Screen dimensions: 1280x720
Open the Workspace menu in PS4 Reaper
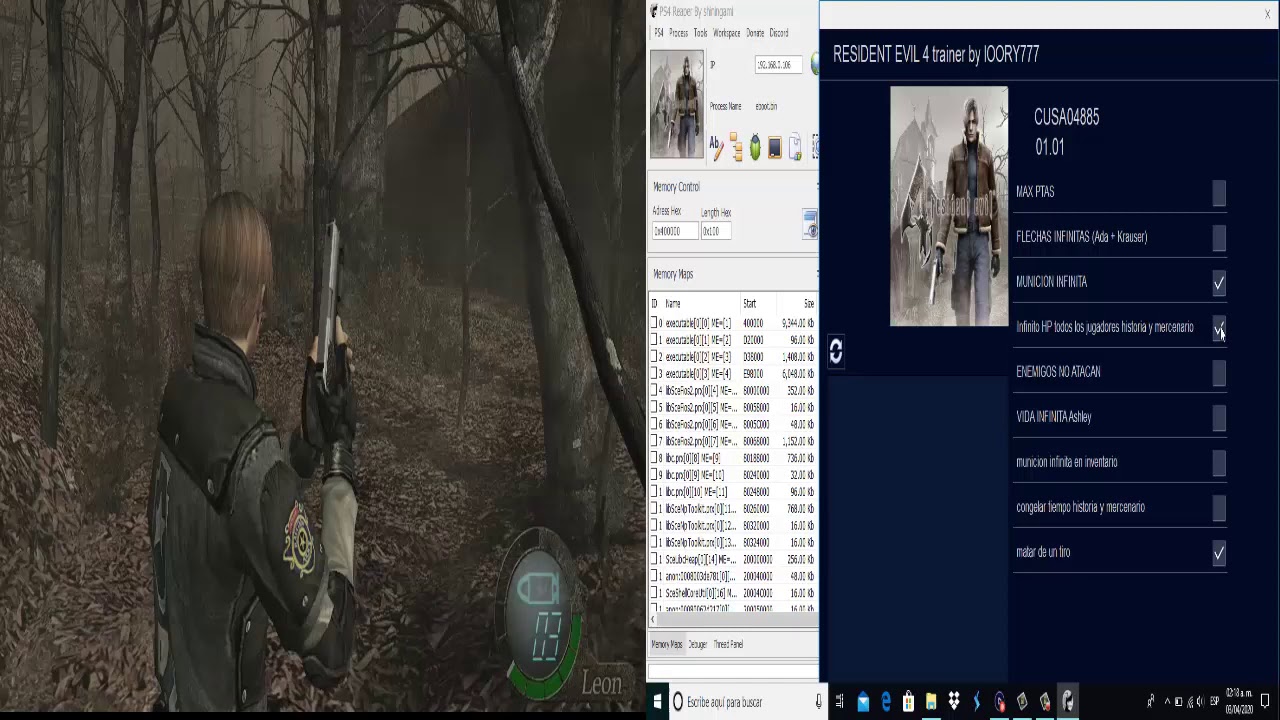click(727, 33)
